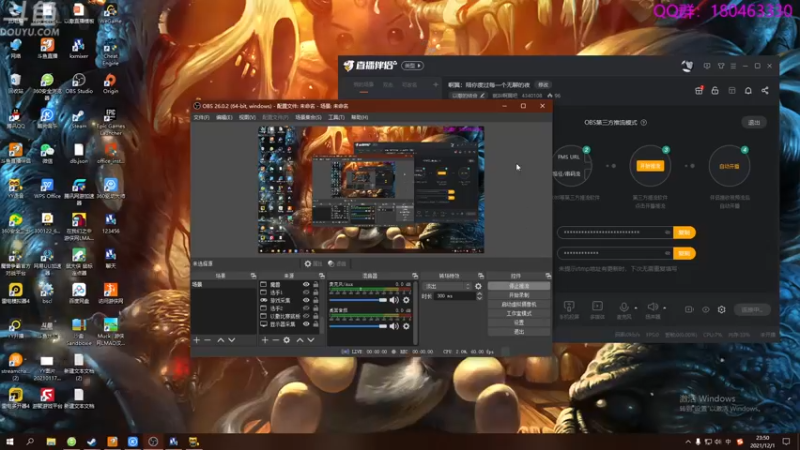Click 开始录制 in OBS controls

[x=519, y=295]
